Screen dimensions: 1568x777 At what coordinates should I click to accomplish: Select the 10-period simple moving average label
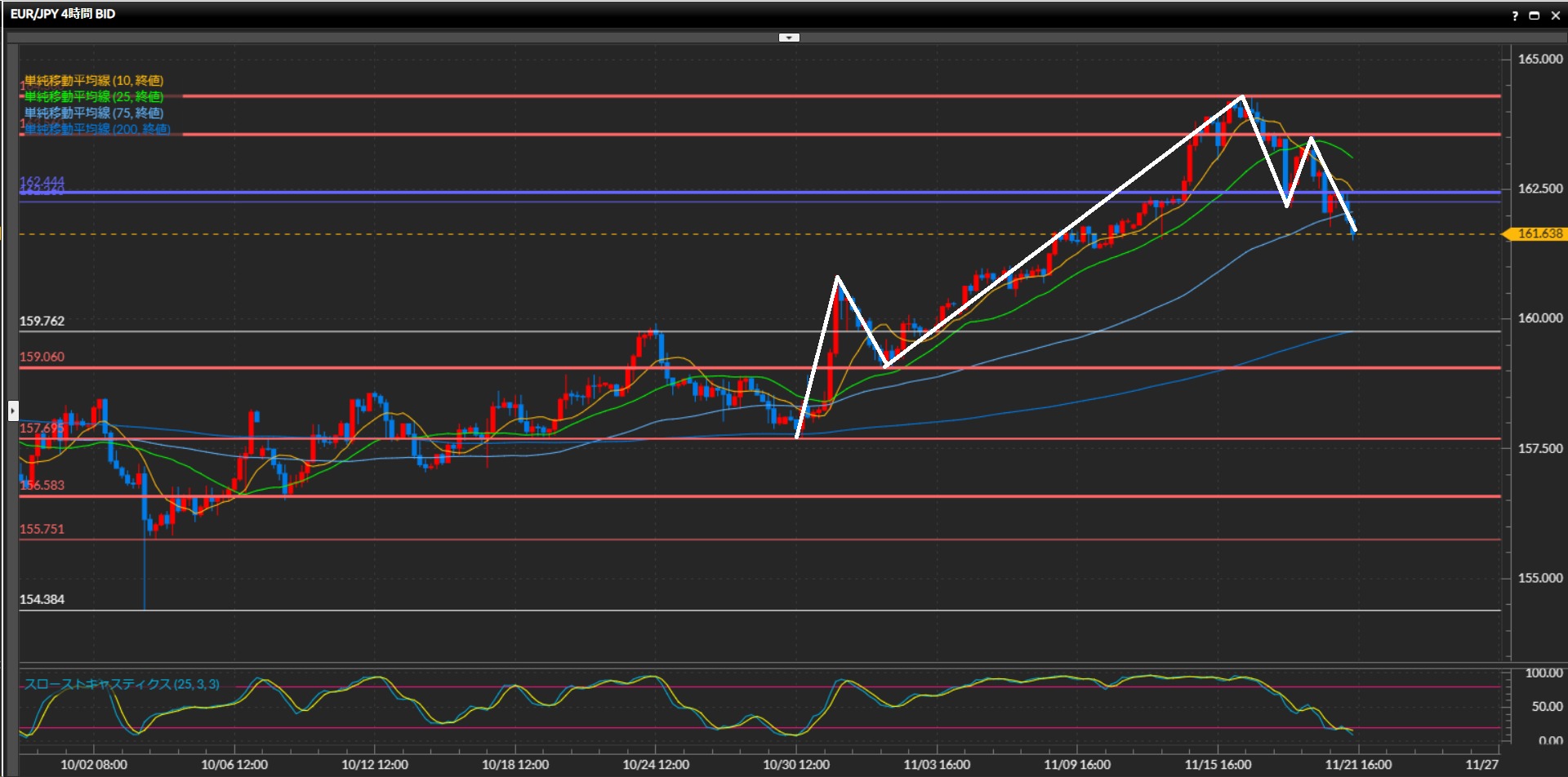click(94, 81)
